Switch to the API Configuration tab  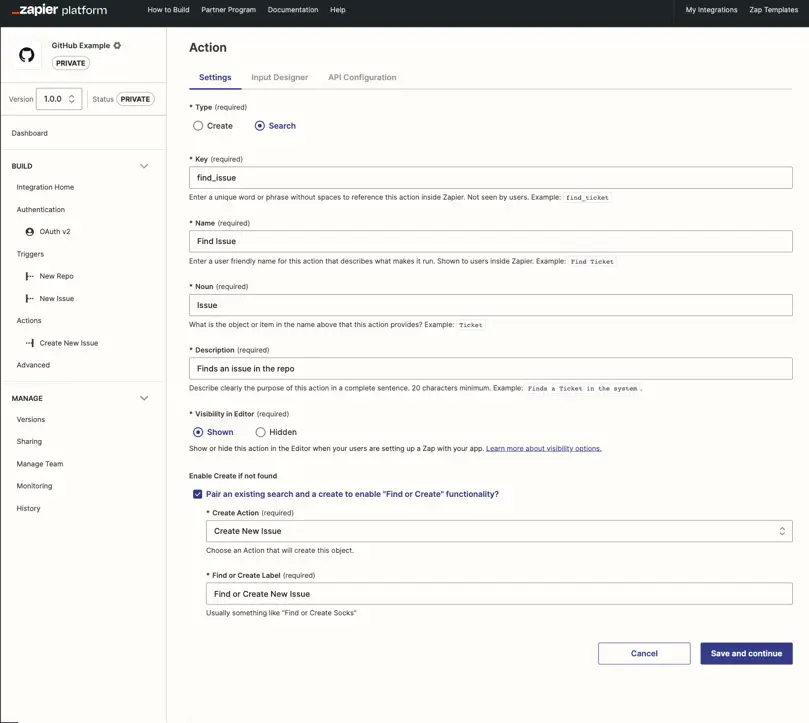tap(362, 77)
